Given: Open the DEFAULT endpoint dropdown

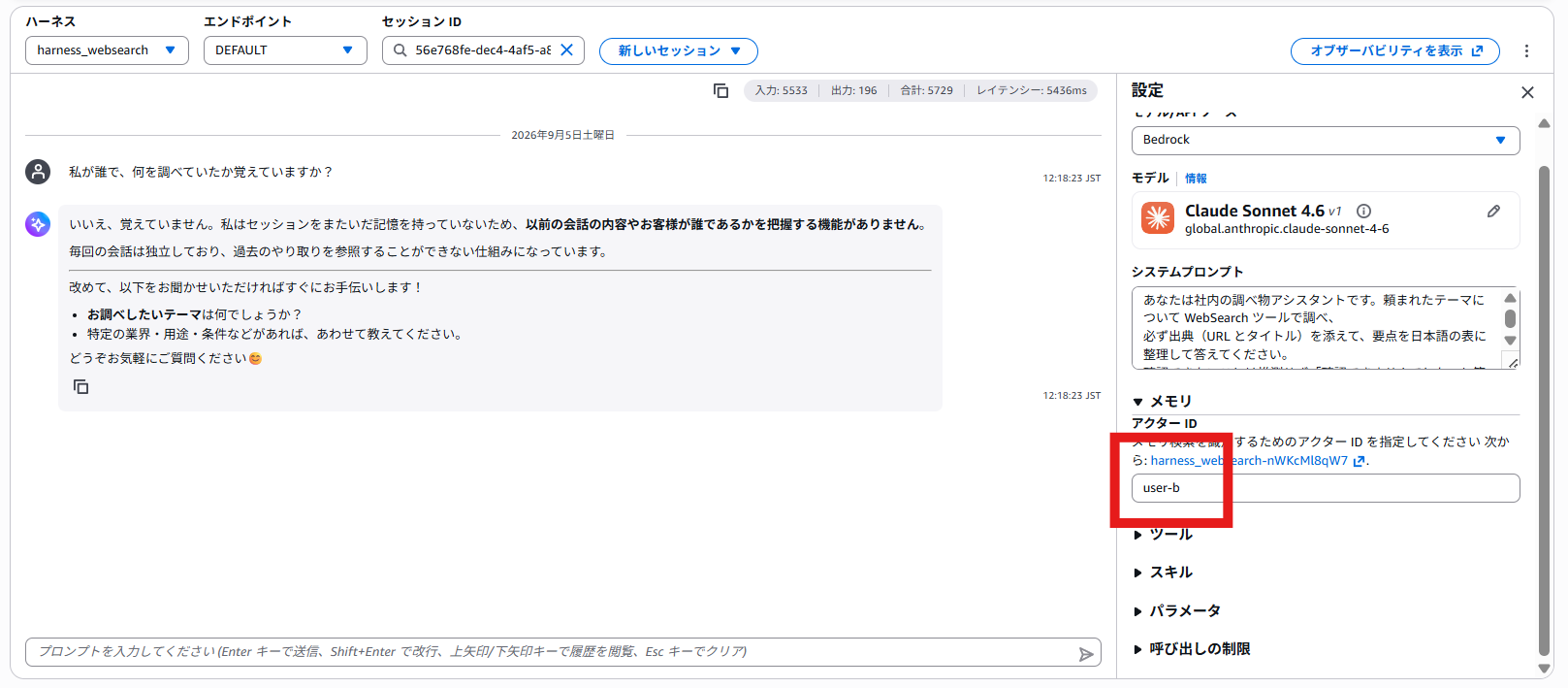Looking at the screenshot, I should (285, 50).
